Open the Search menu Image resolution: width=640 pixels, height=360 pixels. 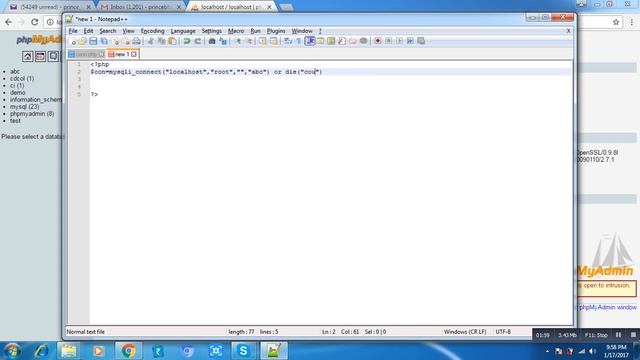(108, 31)
